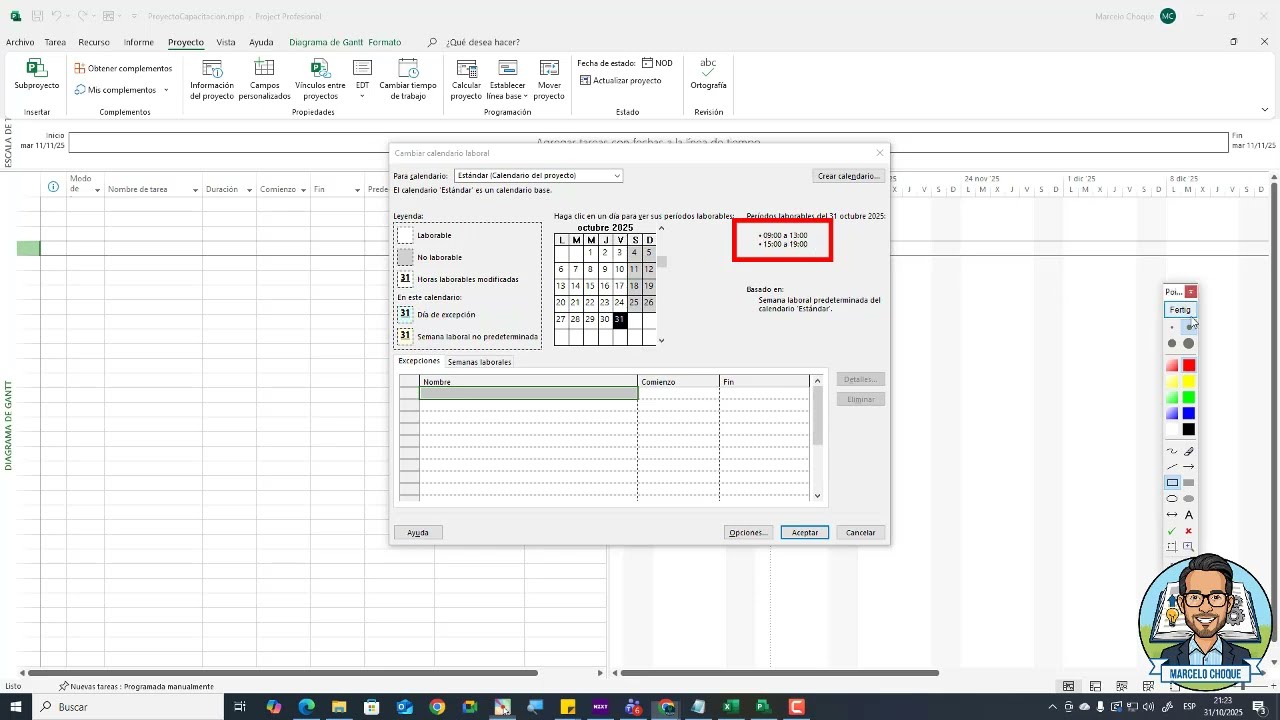Open the Archivo menu

point(20,42)
